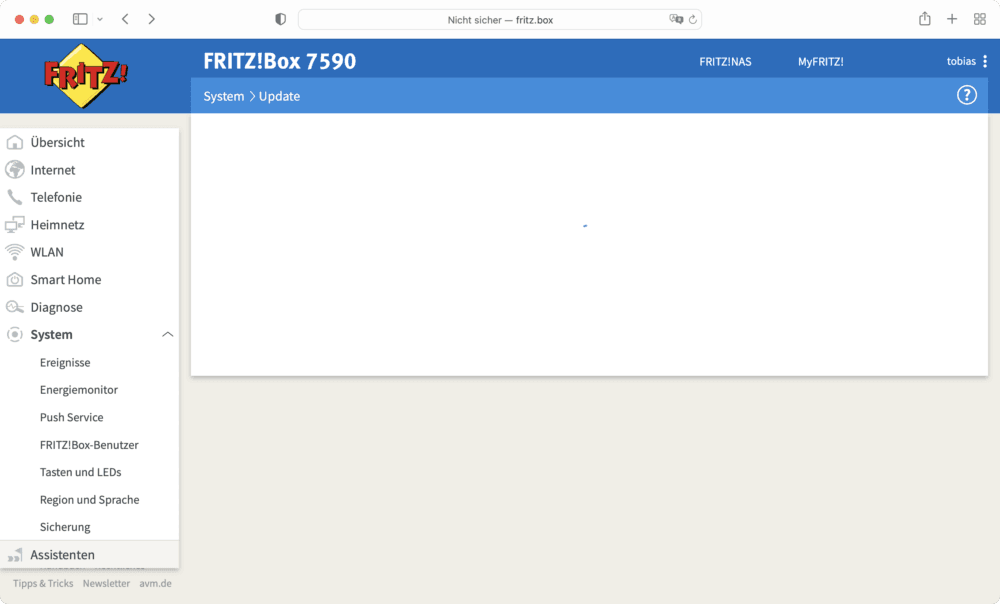The height and width of the screenshot is (604, 1000).
Task: Click the Newsletter link
Action: pyautogui.click(x=106, y=583)
